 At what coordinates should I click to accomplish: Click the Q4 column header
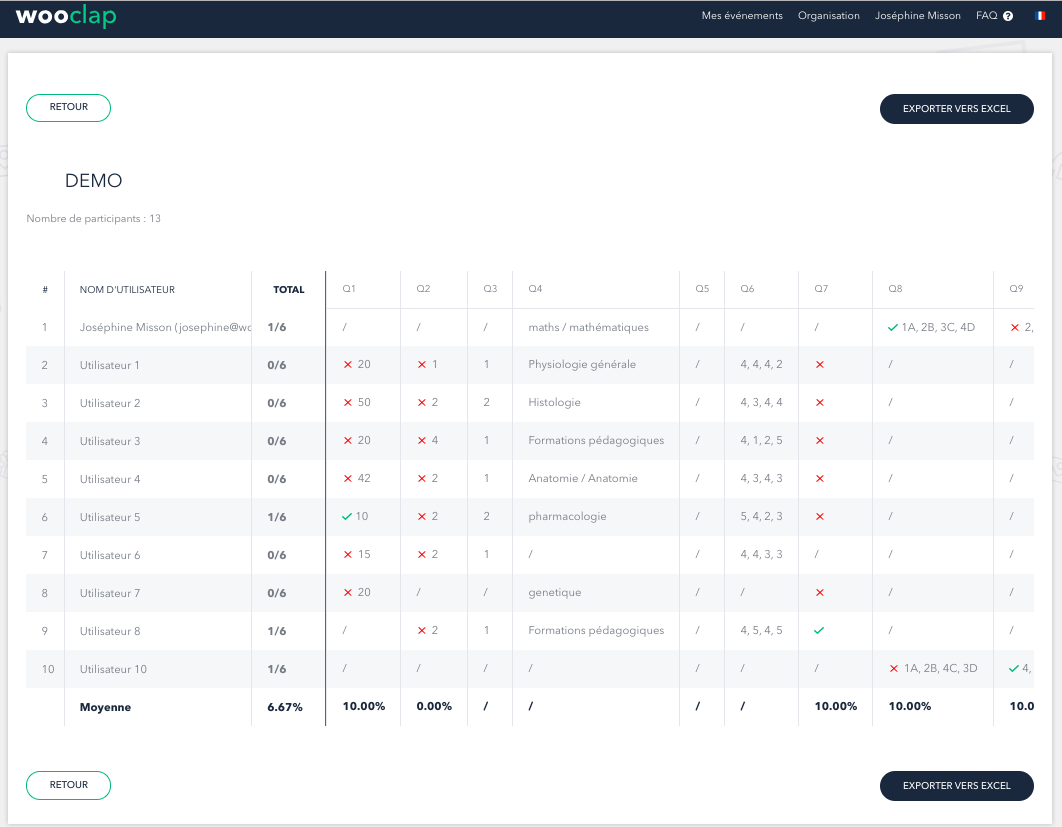pos(535,289)
